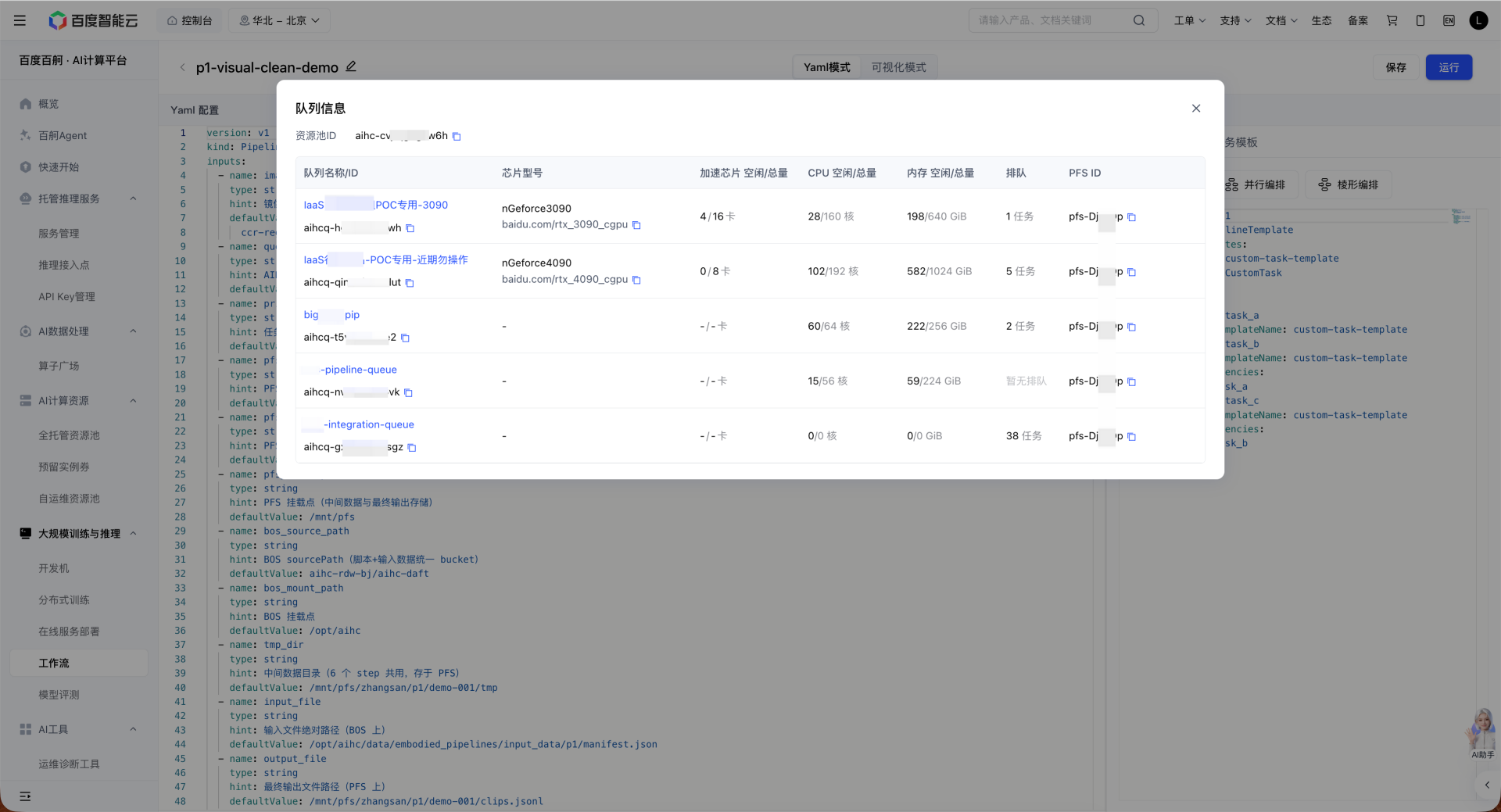Open the AI助手 assistant avatar
Viewport: 1501px width, 812px height.
coord(1482,733)
